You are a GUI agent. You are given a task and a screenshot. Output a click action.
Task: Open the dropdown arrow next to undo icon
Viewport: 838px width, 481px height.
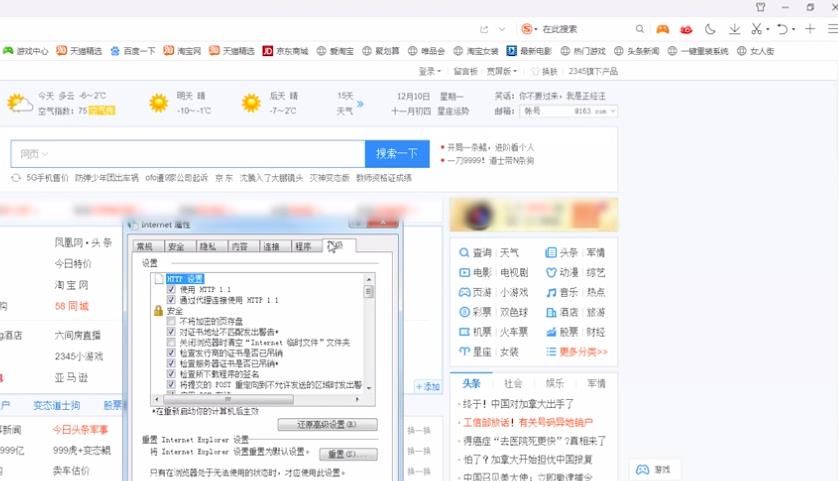click(x=794, y=29)
